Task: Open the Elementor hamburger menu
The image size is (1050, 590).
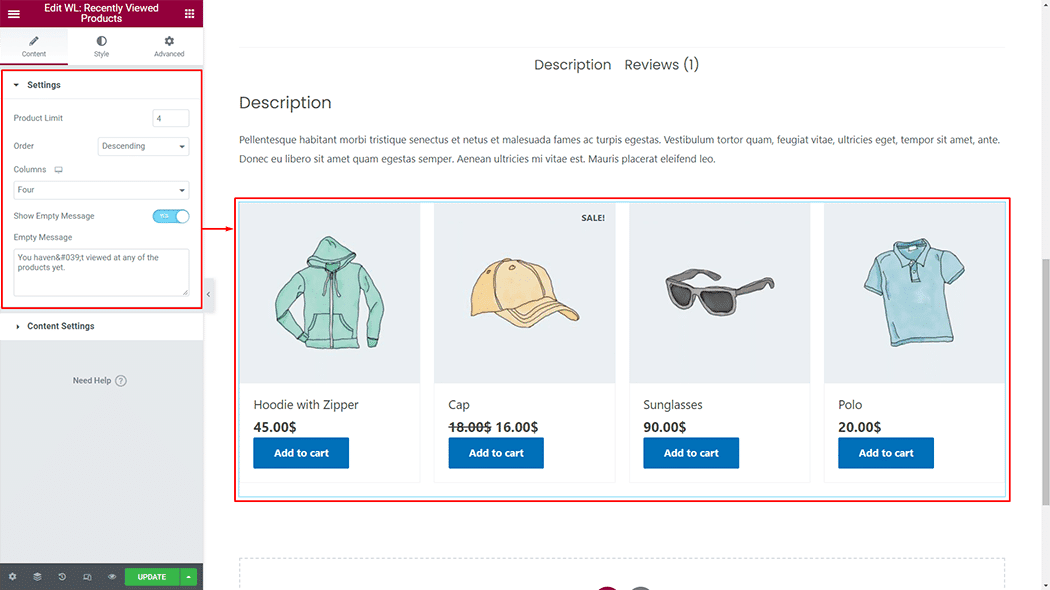Action: pyautogui.click(x=14, y=14)
